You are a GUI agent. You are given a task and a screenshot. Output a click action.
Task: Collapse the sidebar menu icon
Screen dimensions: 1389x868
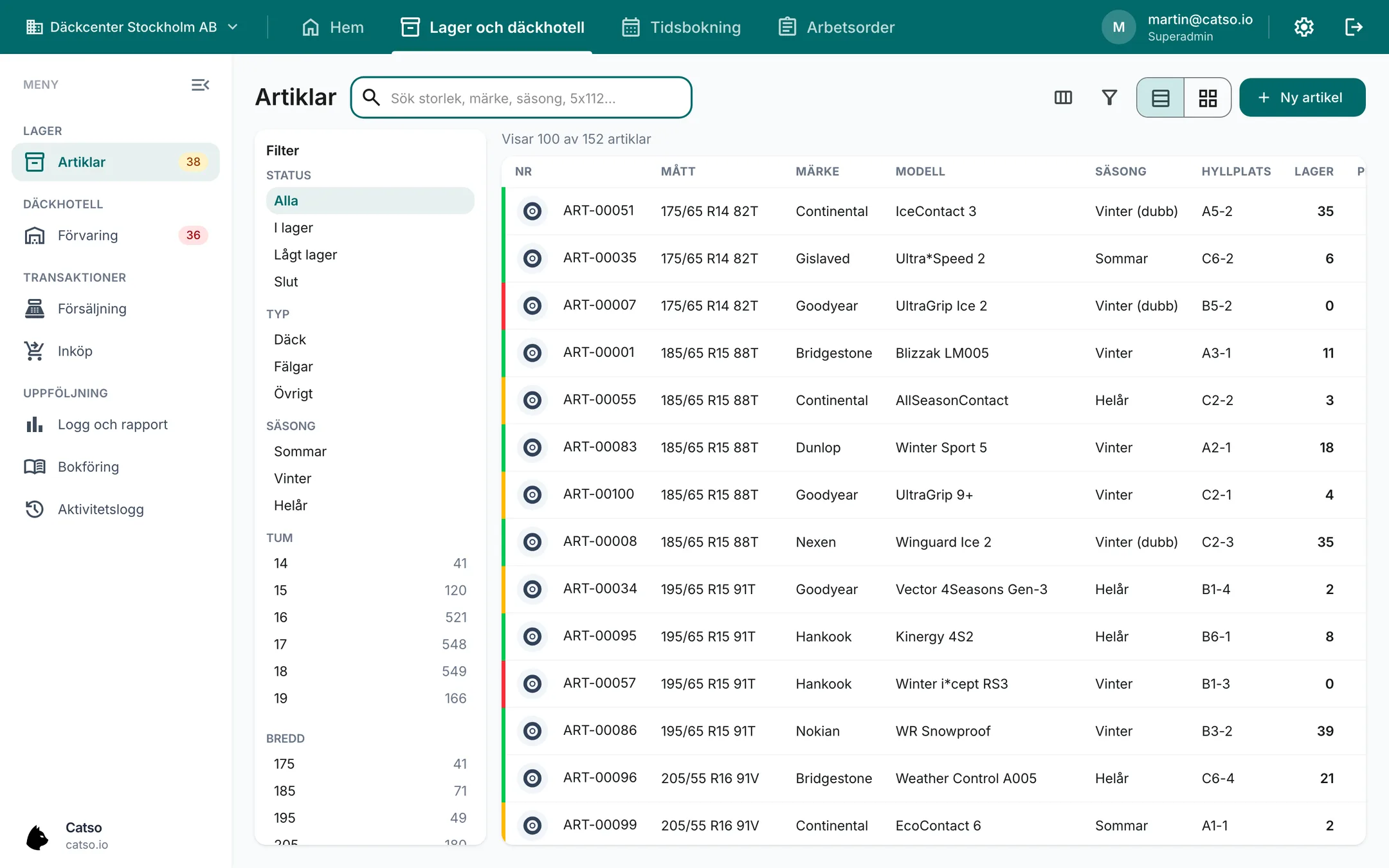[200, 85]
